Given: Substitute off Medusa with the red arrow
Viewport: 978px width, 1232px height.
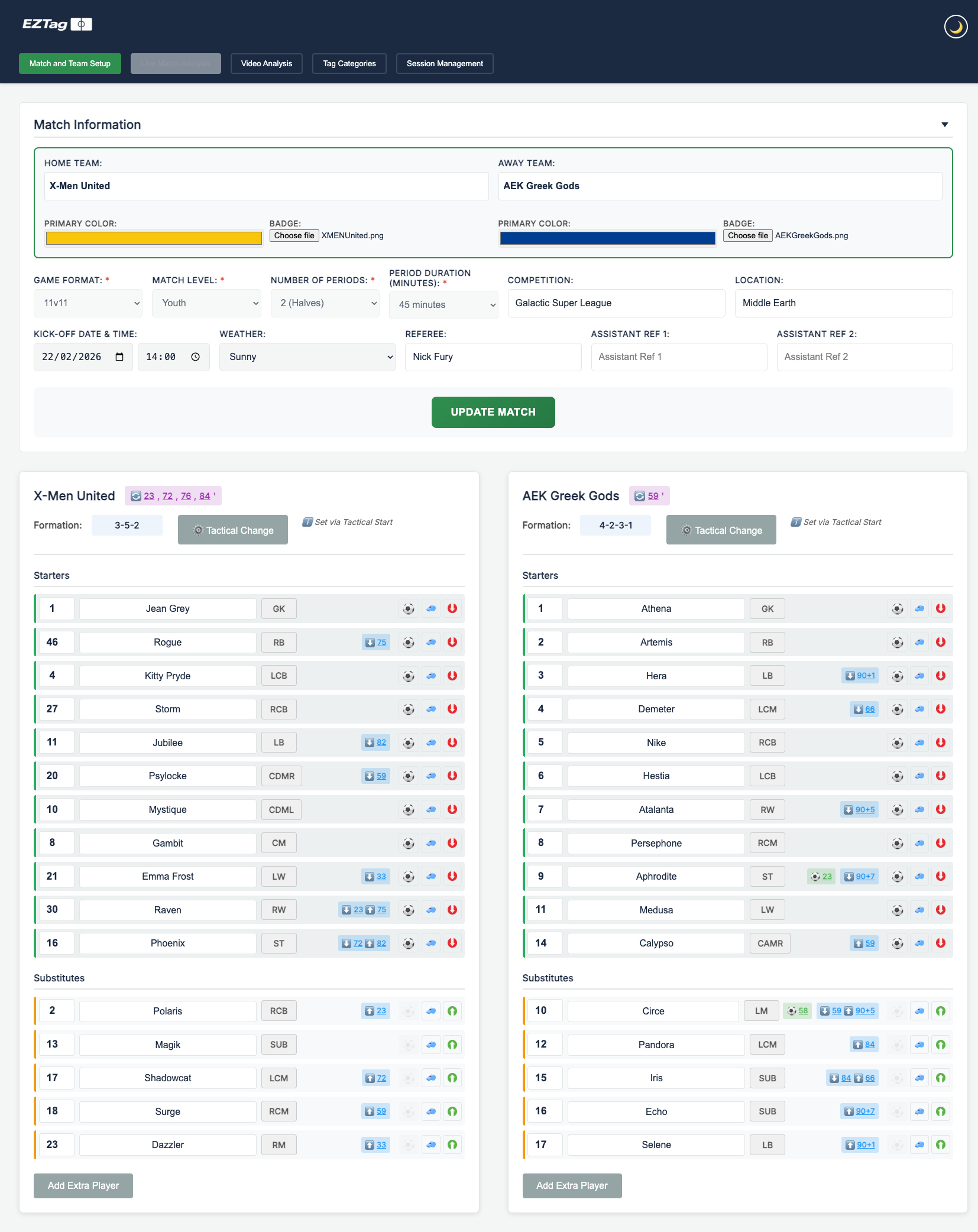Looking at the screenshot, I should click(x=940, y=910).
